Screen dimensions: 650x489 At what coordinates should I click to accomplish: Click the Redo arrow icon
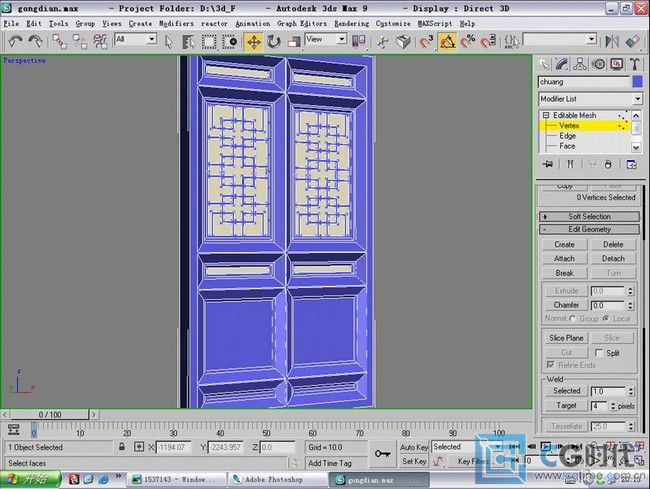(x=35, y=41)
